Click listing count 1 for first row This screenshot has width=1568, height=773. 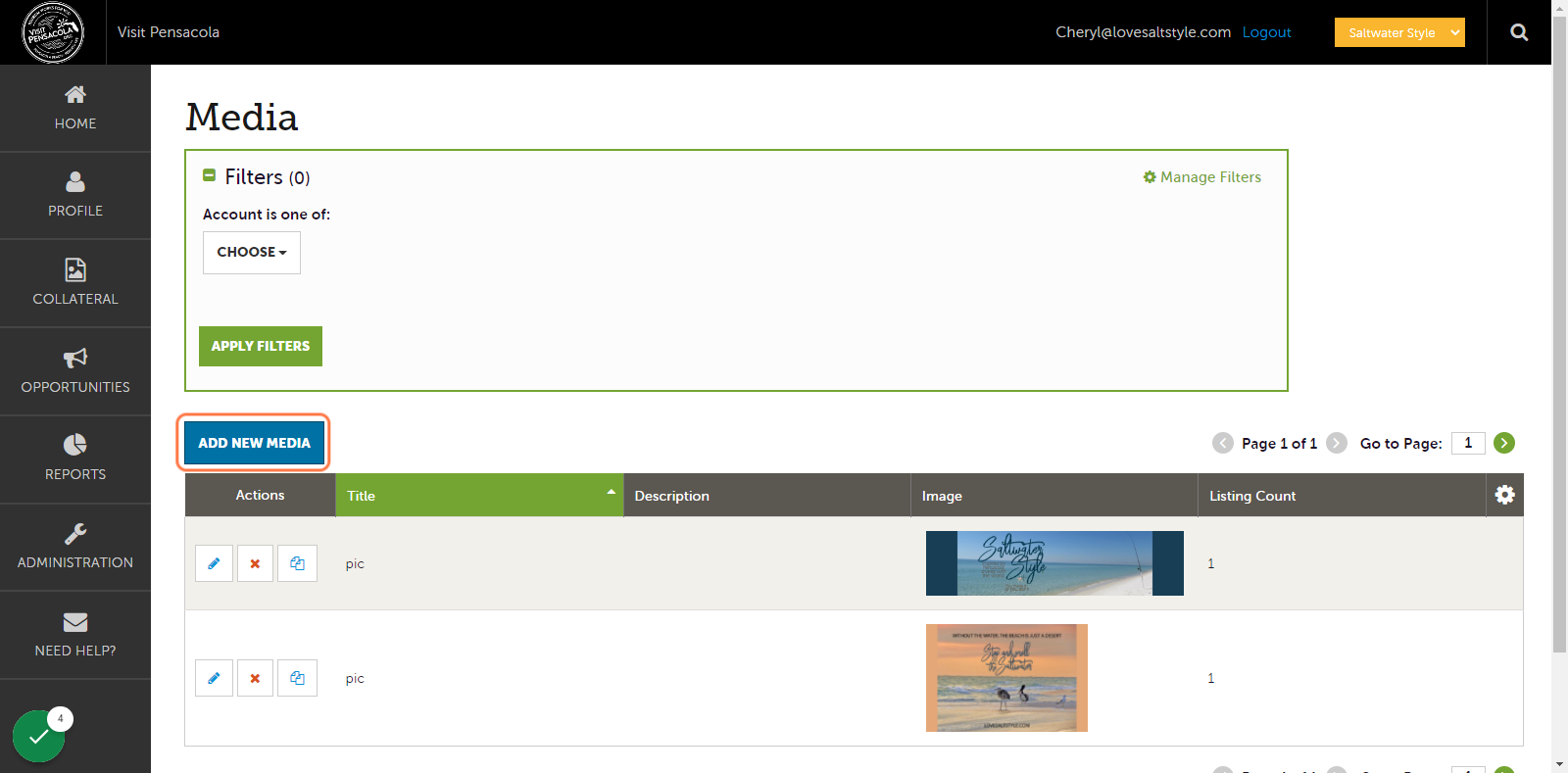1211,563
